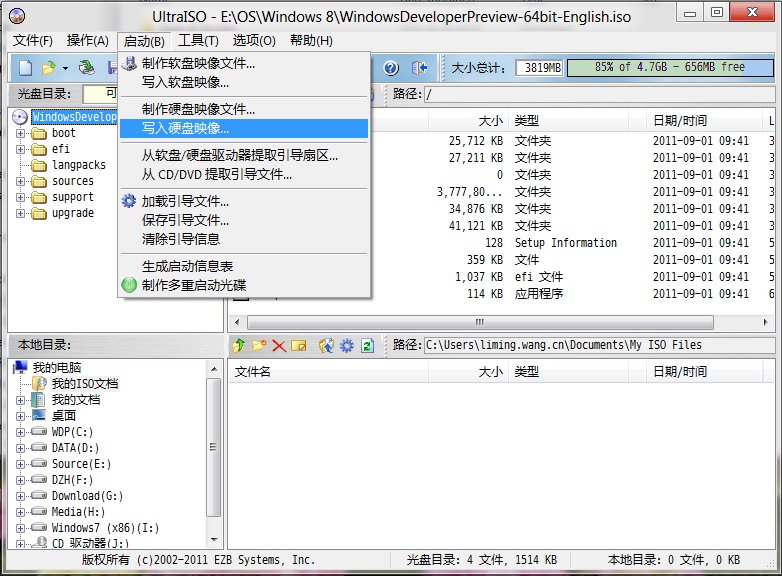Click the Open CD/DVD disc icon
This screenshot has width=782, height=576.
pyautogui.click(x=86, y=67)
